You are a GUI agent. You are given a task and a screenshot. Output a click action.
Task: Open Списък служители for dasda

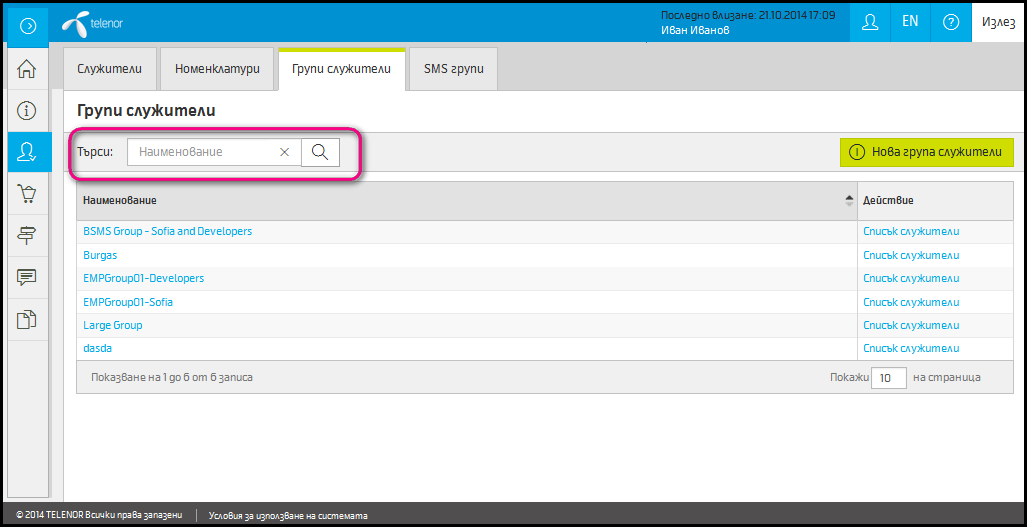(911, 348)
